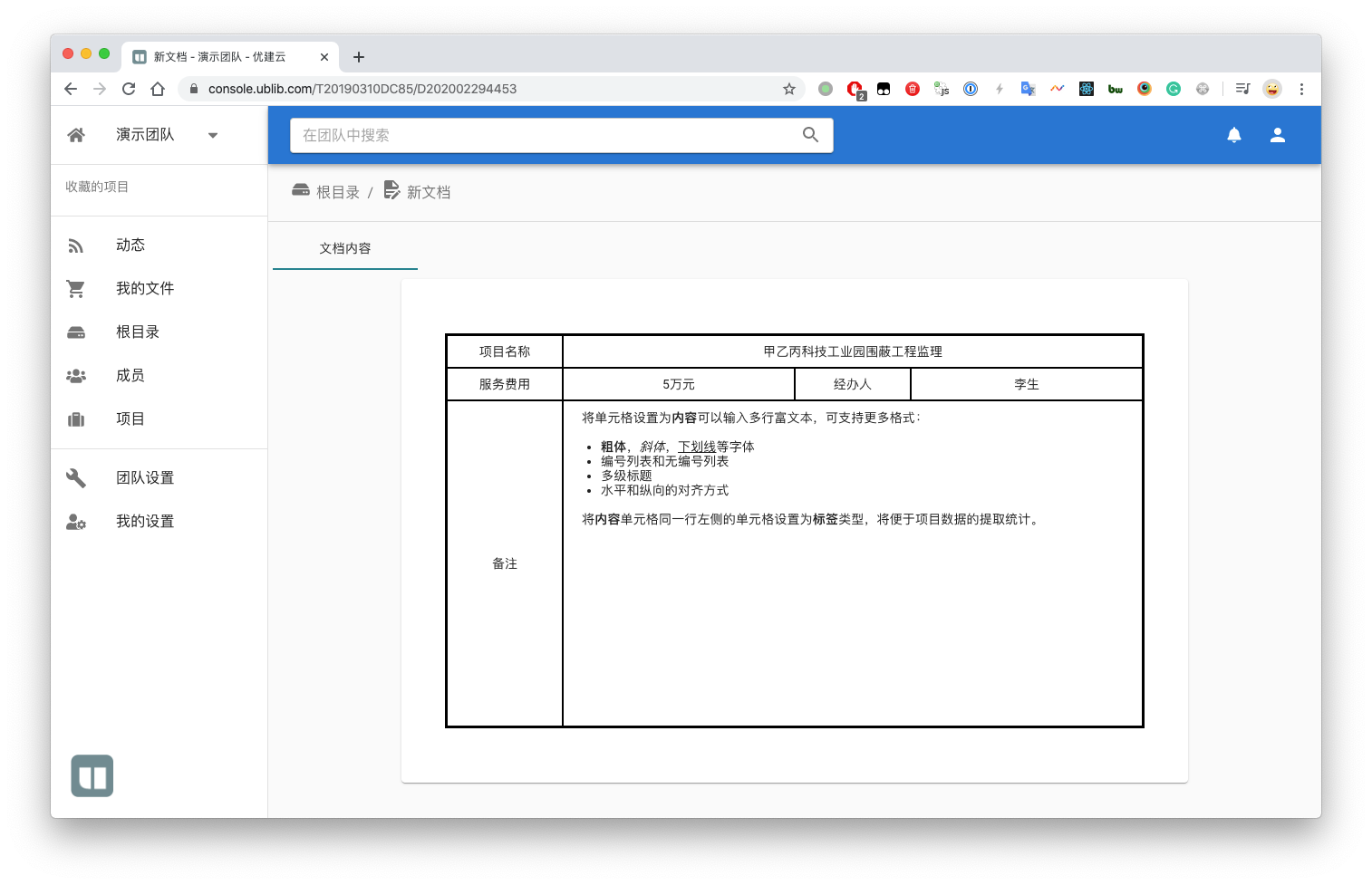This screenshot has width=1372, height=885.
Task: Bookmark this page with star icon
Action: pyautogui.click(x=788, y=89)
